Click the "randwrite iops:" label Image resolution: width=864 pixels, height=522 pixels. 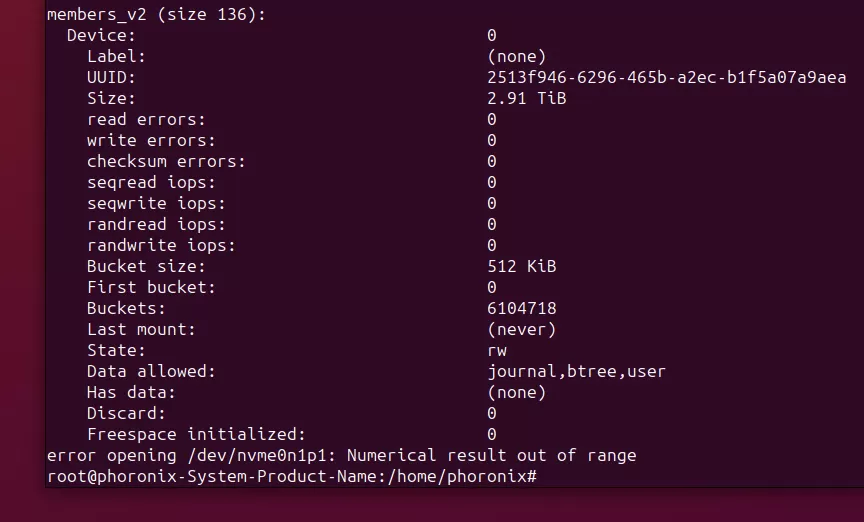tap(161, 245)
